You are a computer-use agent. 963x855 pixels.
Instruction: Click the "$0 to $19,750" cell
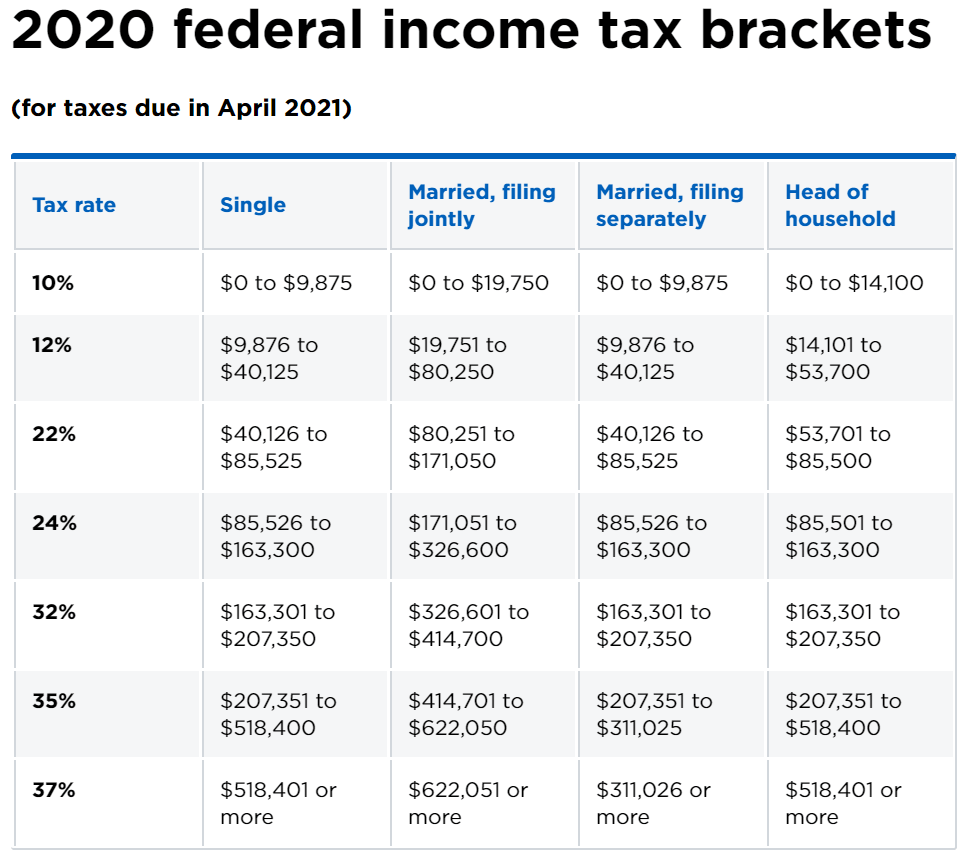(479, 283)
